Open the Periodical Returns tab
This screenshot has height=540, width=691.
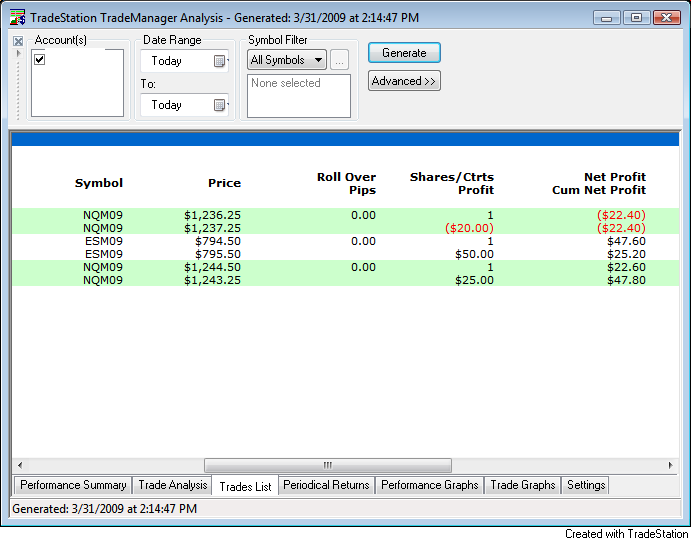(327, 485)
